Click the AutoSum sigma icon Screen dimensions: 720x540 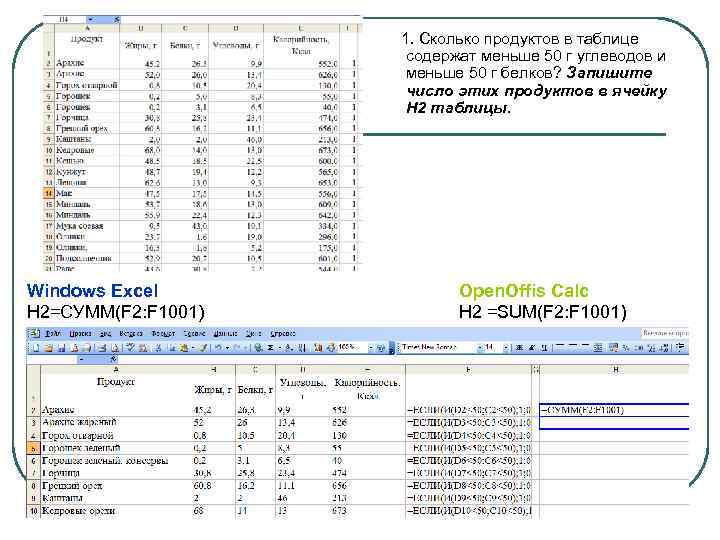coord(270,348)
